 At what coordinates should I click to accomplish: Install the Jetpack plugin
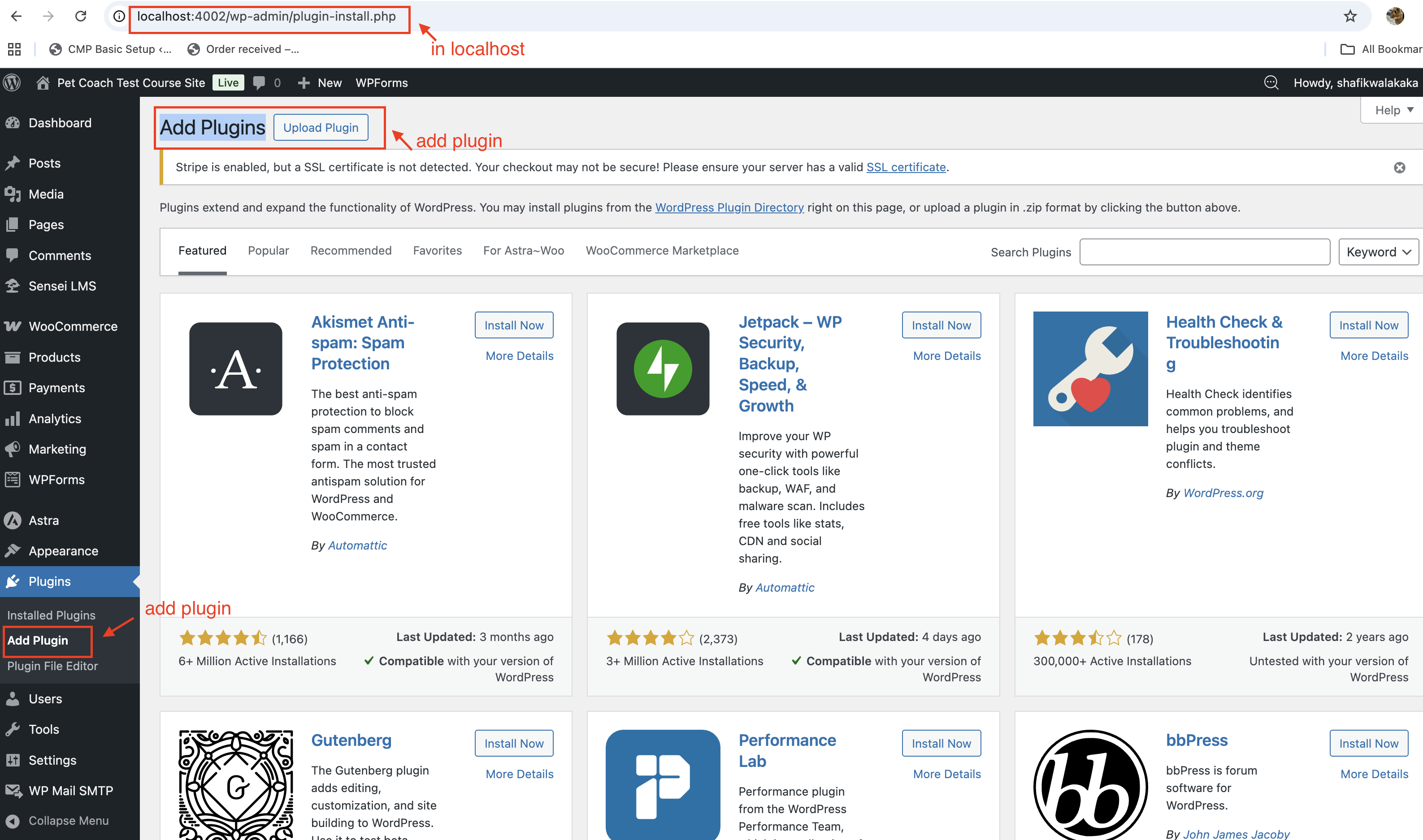click(x=941, y=325)
